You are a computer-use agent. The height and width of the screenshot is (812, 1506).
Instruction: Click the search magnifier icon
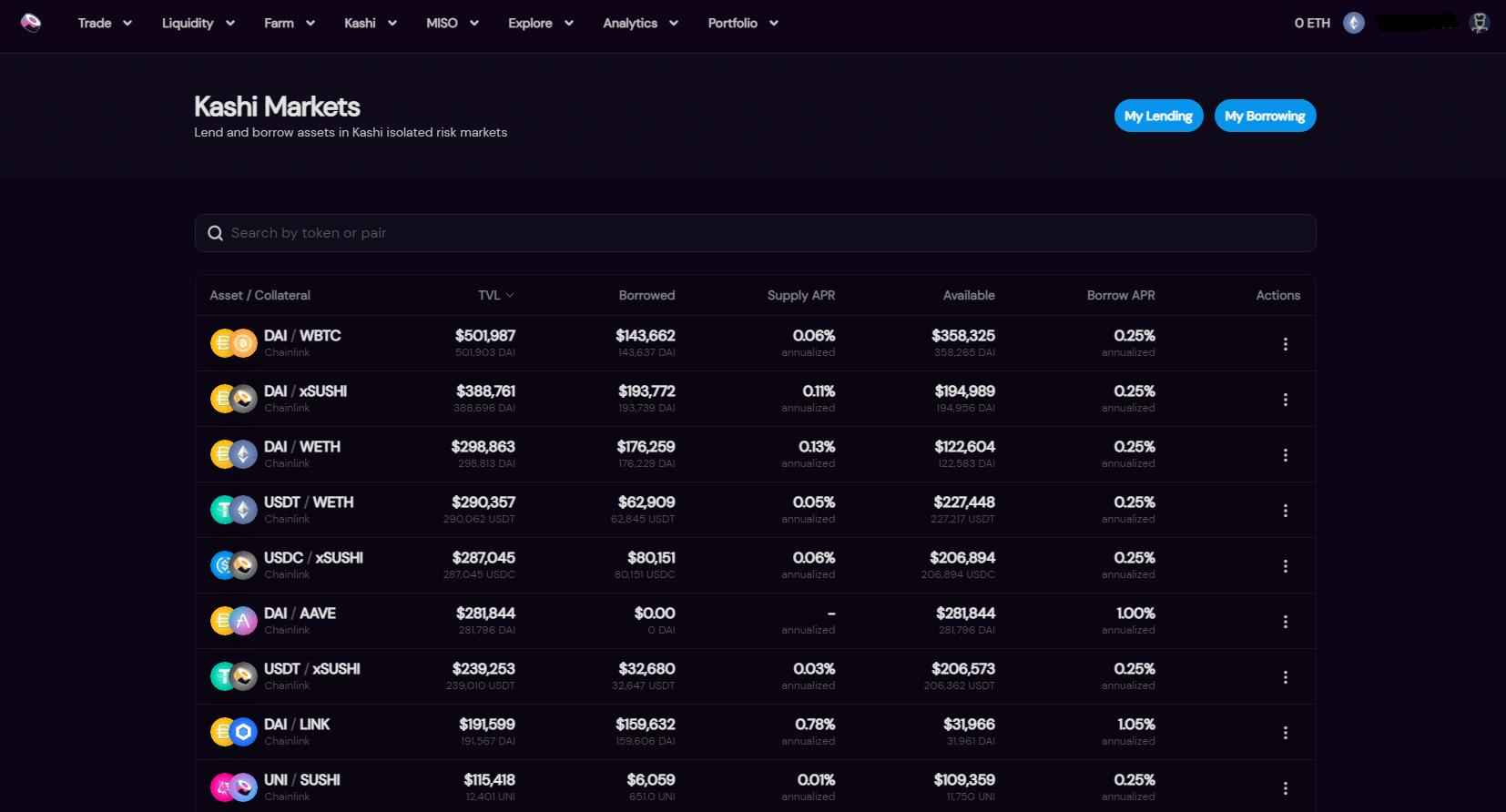coord(215,233)
